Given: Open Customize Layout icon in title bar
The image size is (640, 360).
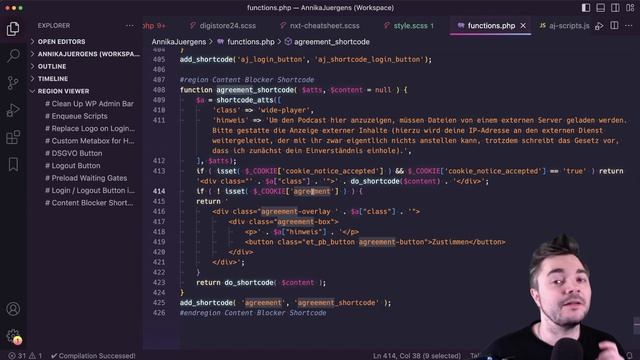Looking at the screenshot, I should point(630,8).
